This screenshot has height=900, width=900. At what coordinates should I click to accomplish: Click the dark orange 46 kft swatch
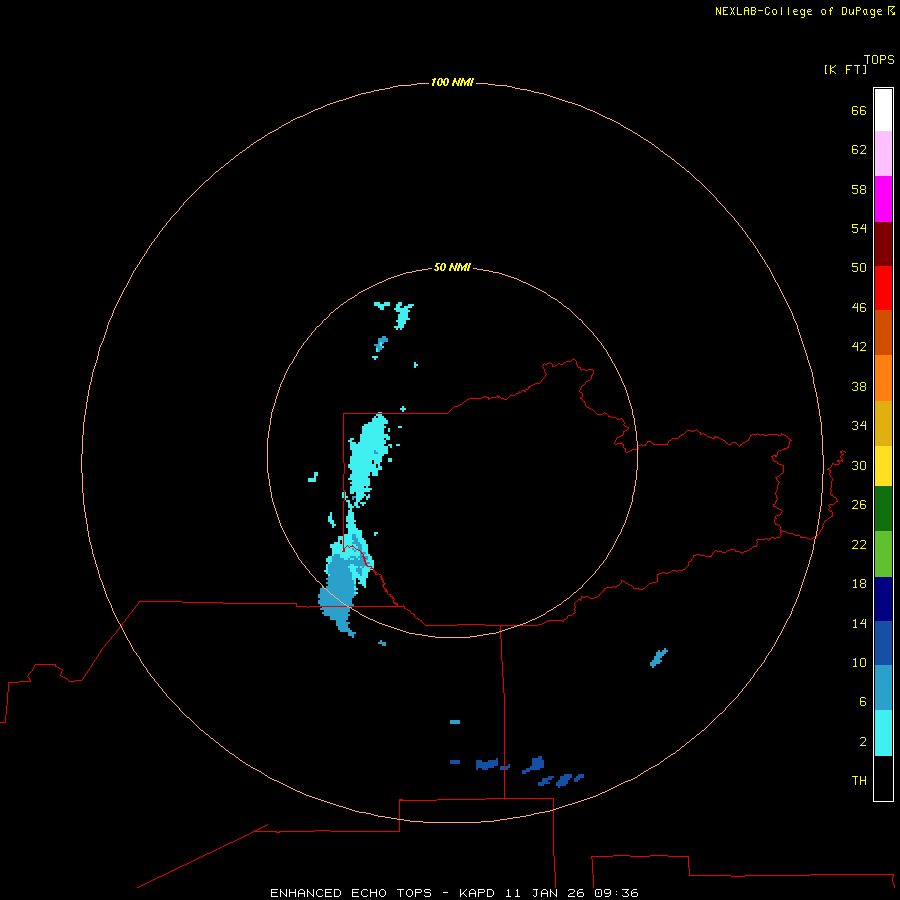pos(883,332)
